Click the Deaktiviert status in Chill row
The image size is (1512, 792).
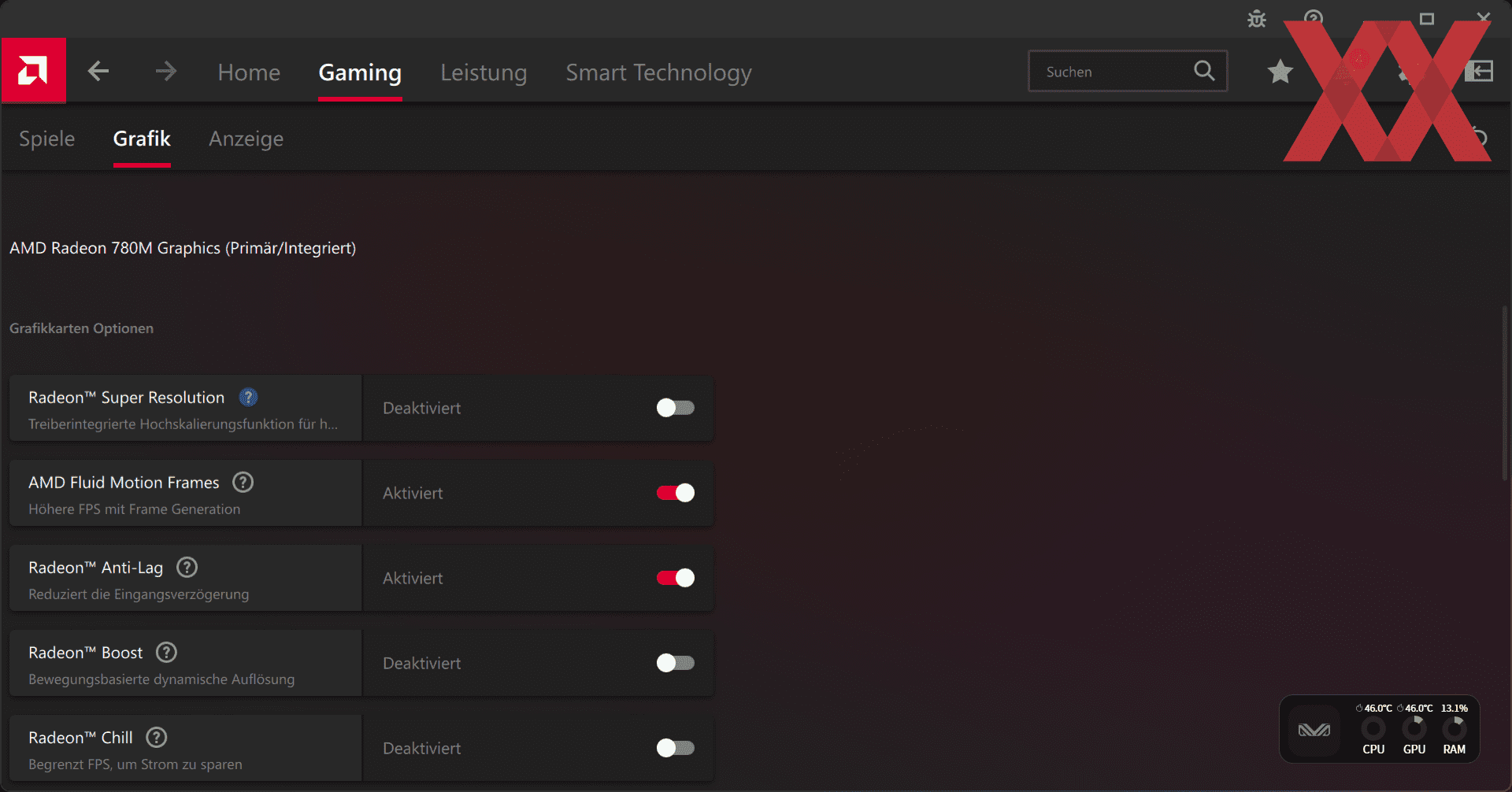click(422, 749)
